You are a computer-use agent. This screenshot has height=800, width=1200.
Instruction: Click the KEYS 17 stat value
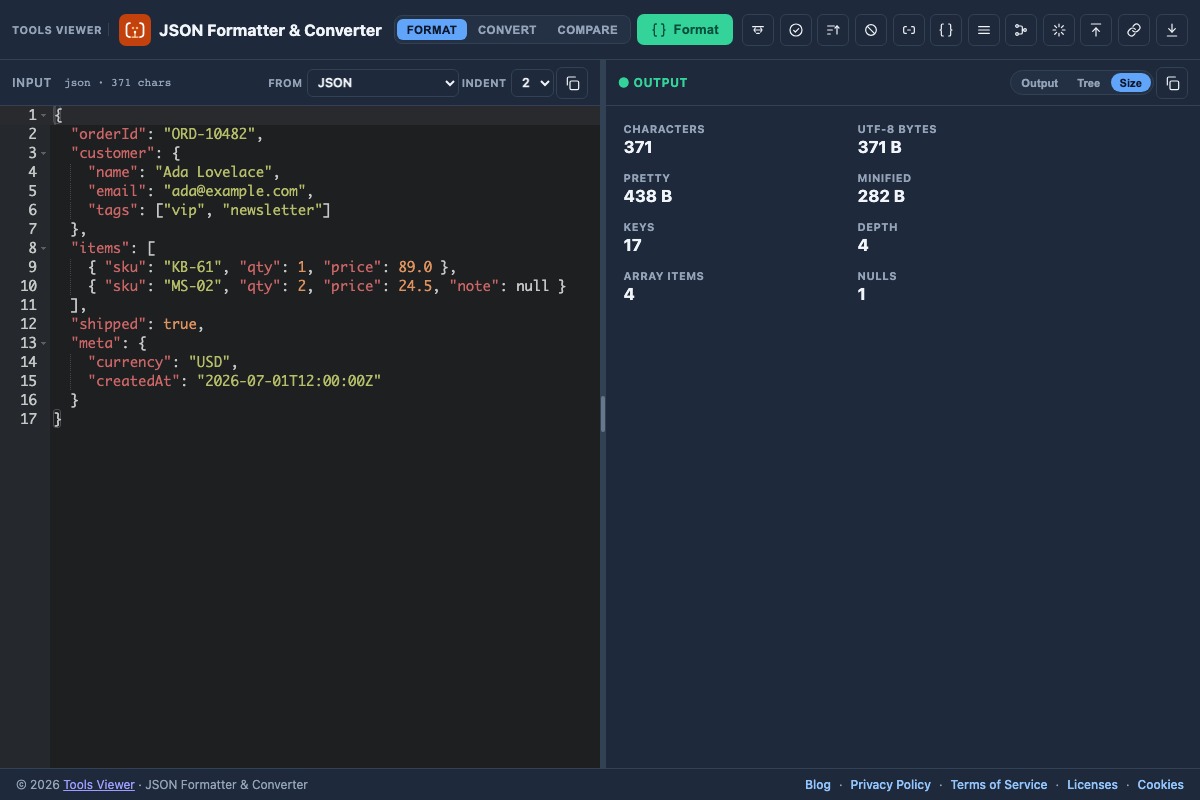point(632,245)
